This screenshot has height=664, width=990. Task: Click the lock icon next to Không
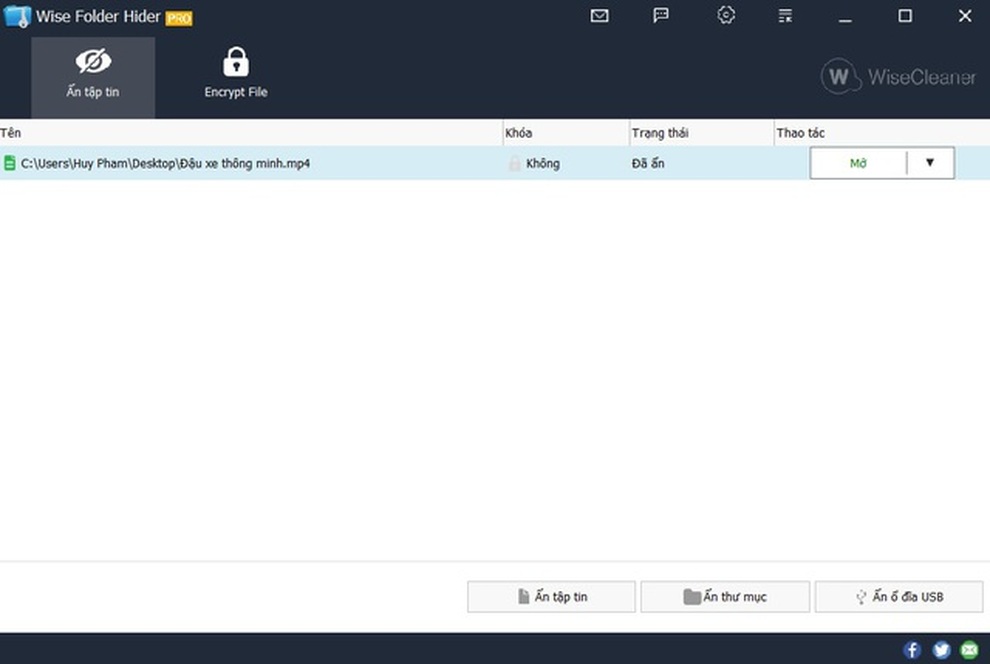click(x=515, y=163)
